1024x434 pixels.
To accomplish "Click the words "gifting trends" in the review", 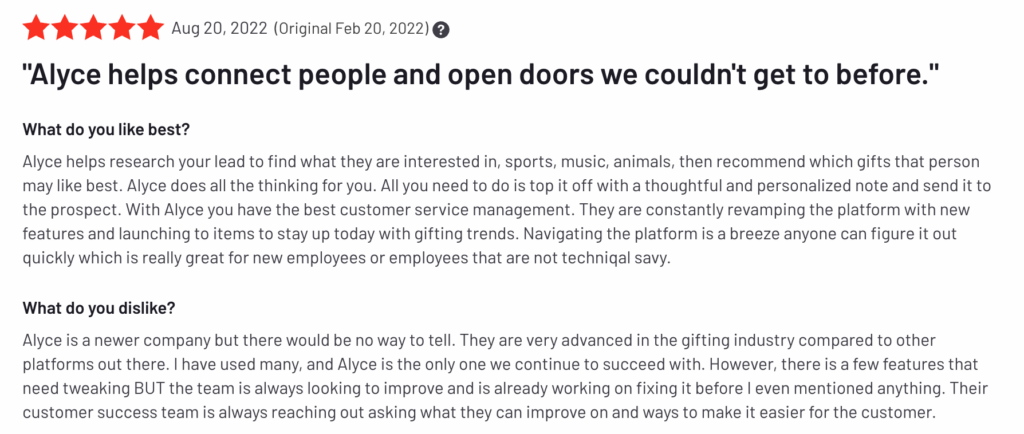I will 460,235.
